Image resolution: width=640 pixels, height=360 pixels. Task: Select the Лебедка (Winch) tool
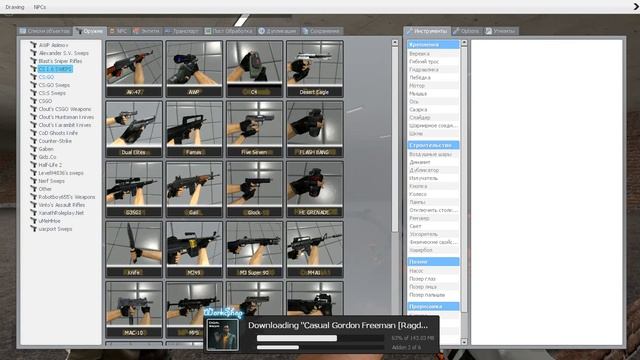433,78
